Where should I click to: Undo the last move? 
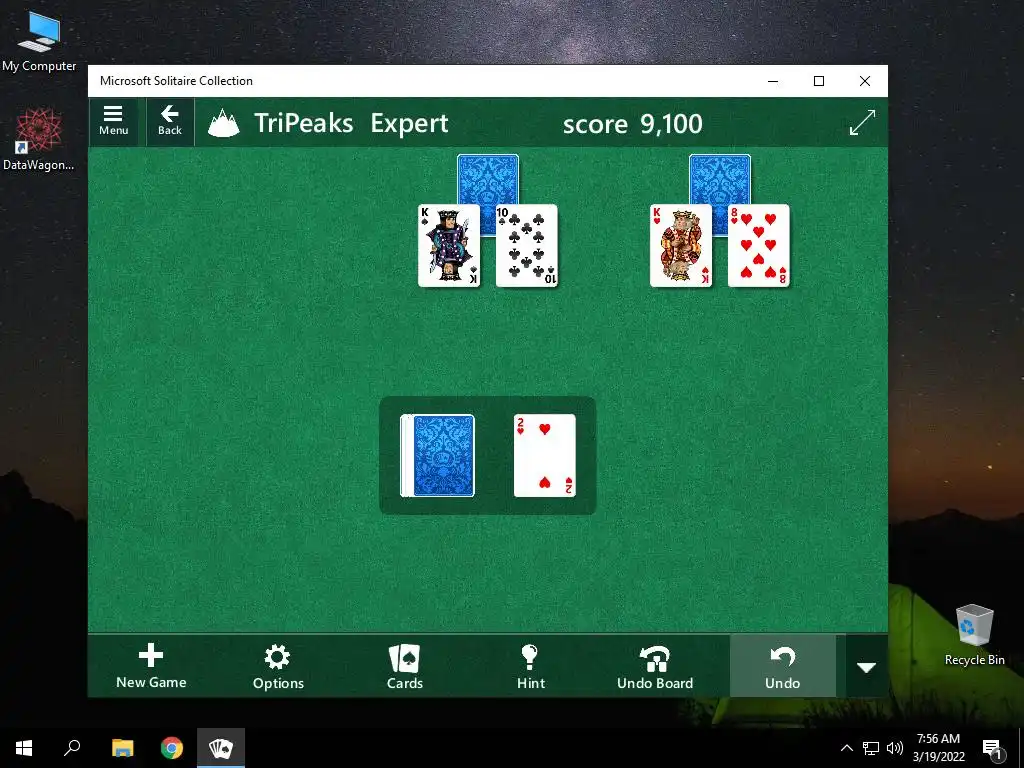[x=782, y=666]
